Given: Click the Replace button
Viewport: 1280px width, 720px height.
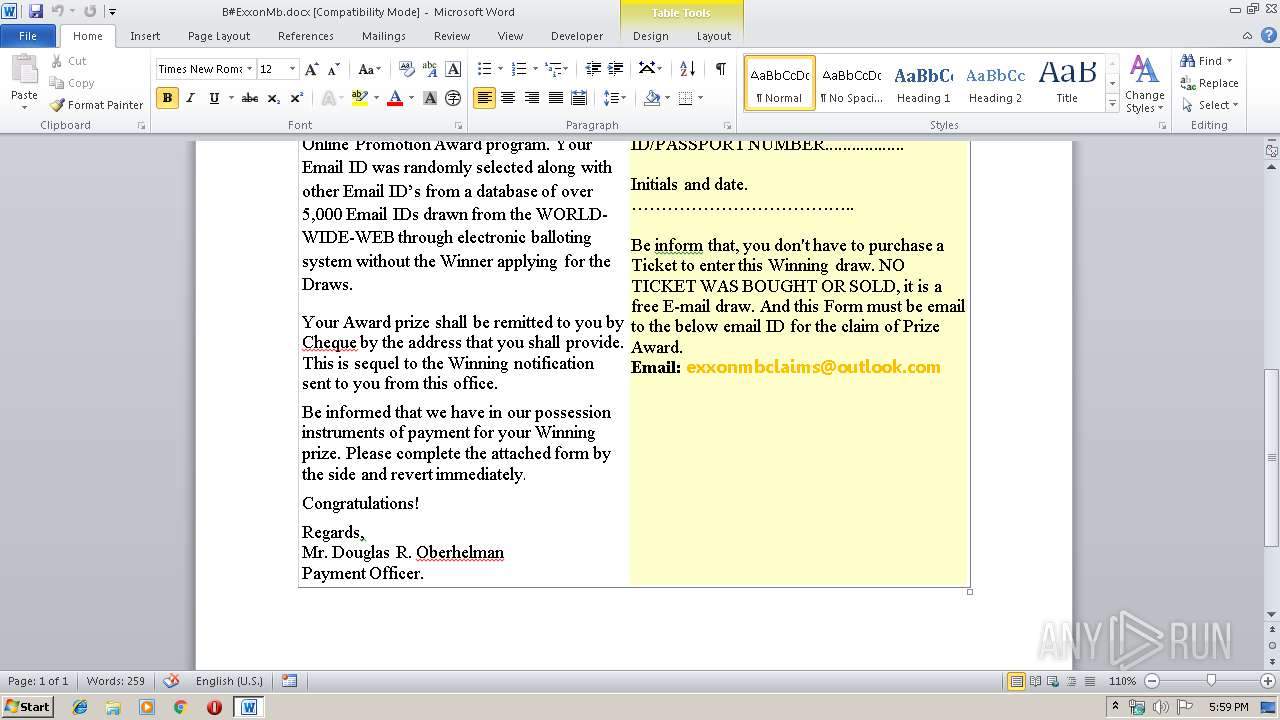Looking at the screenshot, I should [1209, 83].
